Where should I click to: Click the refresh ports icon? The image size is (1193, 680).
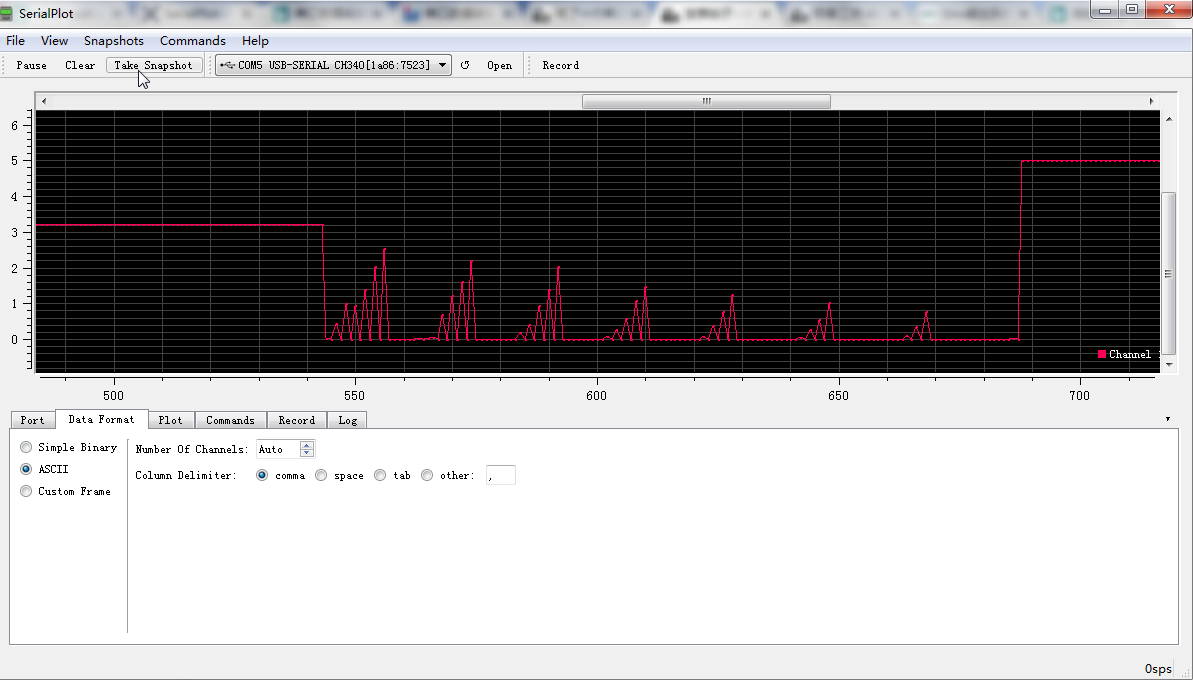point(465,65)
